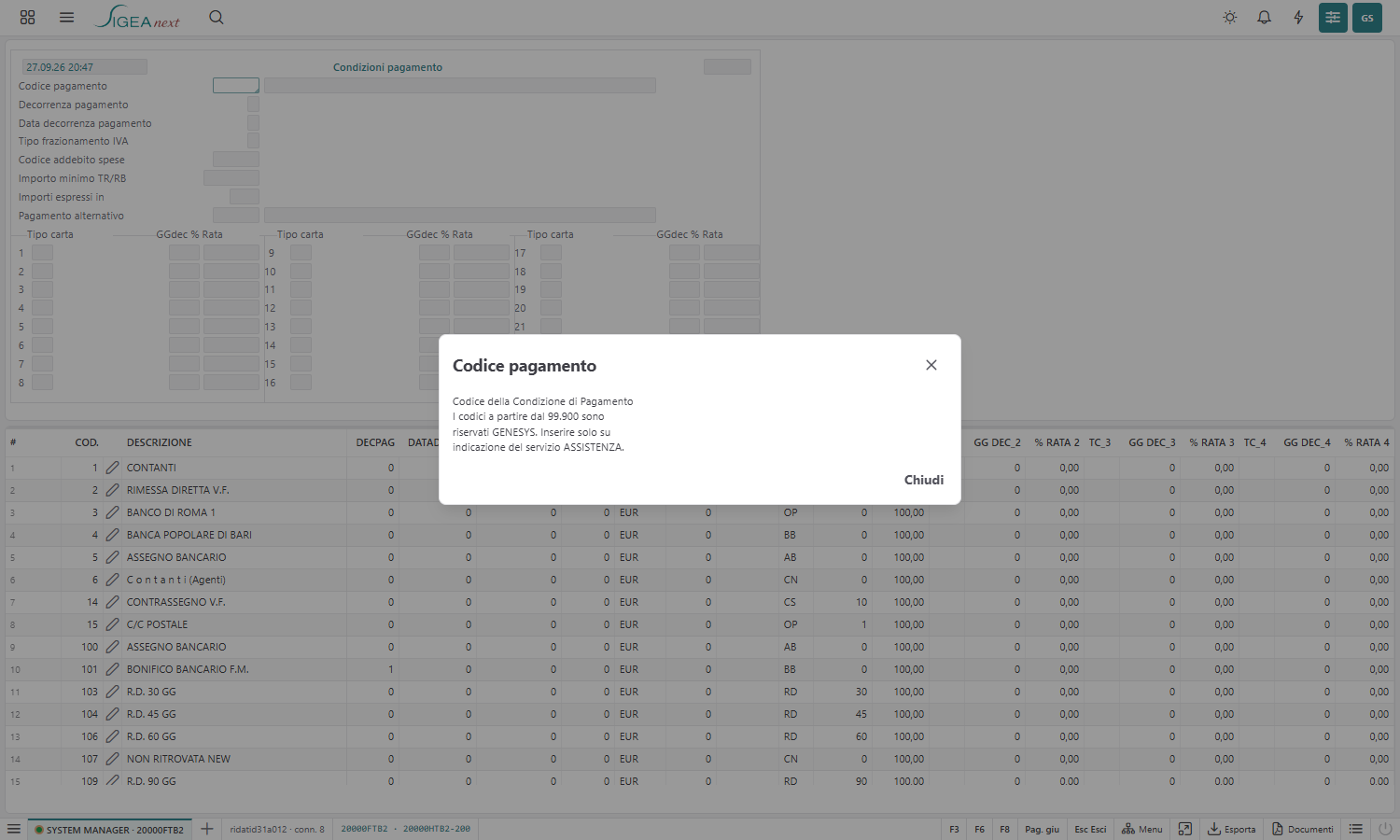This screenshot has width=1400, height=840.
Task: Edit the NON RITROVATA NEW row pencil
Action: [112, 759]
